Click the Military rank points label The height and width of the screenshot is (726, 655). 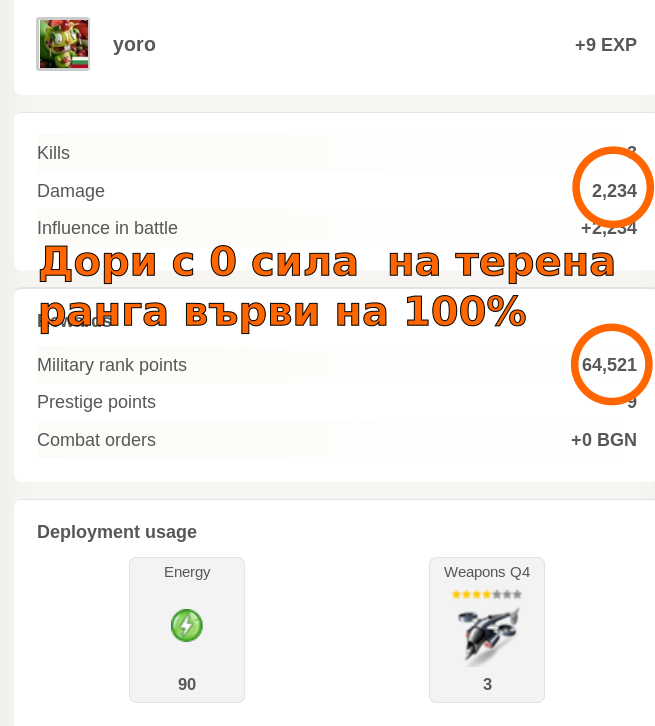tap(112, 365)
